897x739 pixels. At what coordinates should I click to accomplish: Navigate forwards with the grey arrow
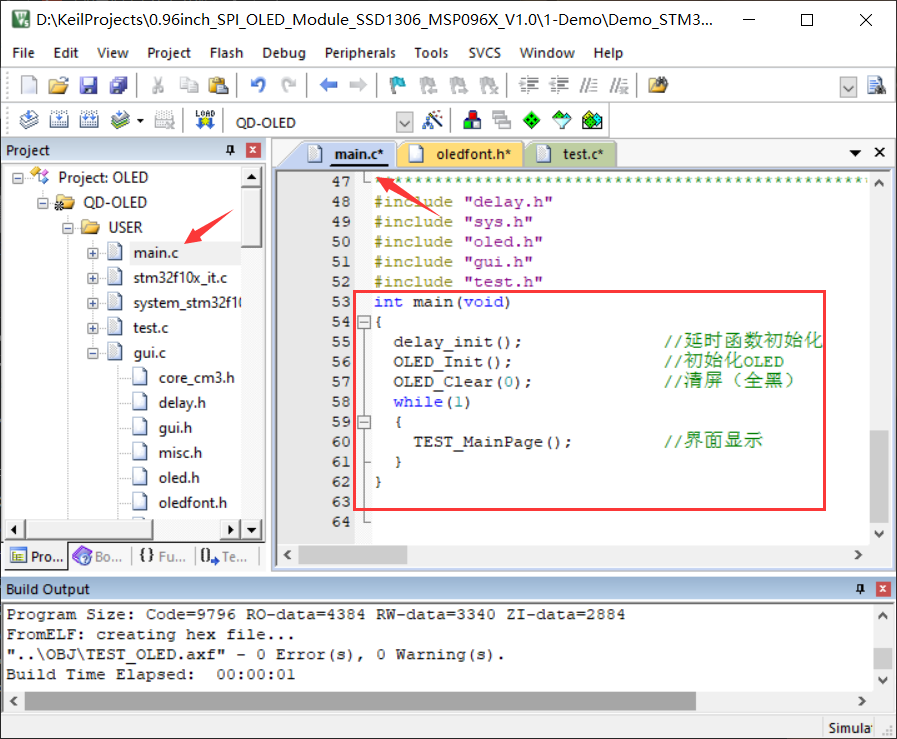point(358,85)
